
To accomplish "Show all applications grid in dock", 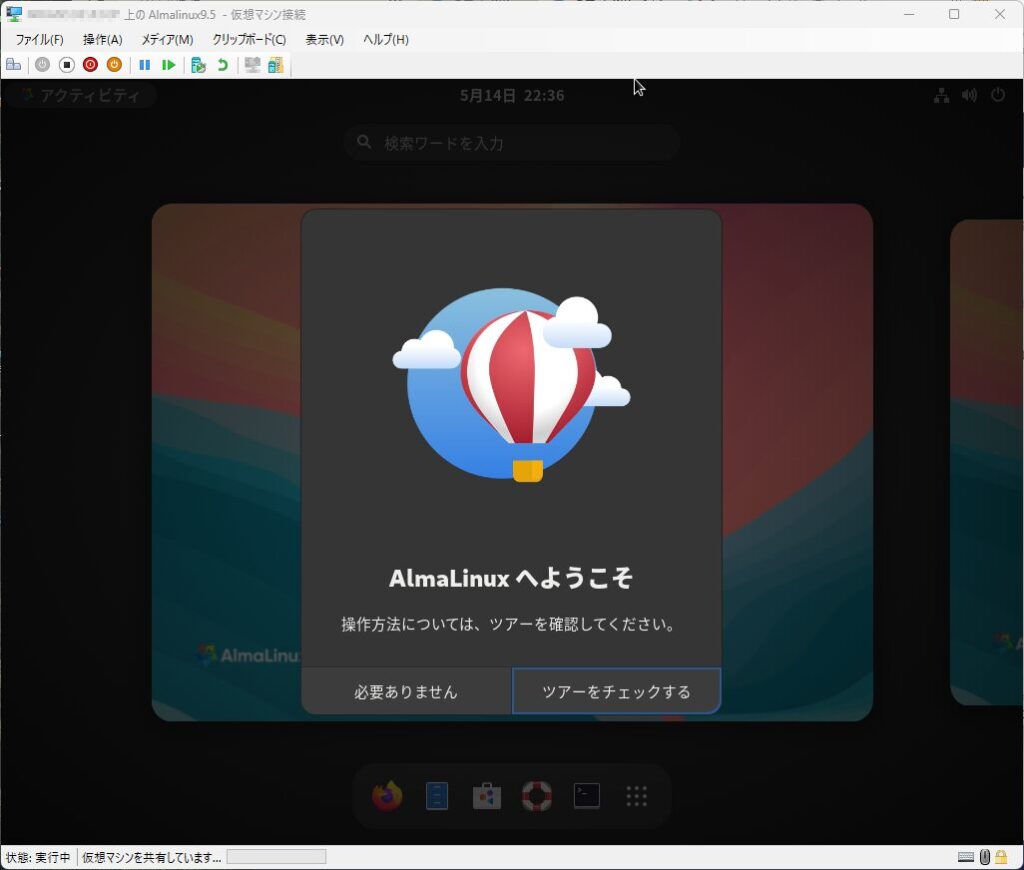I will [637, 796].
